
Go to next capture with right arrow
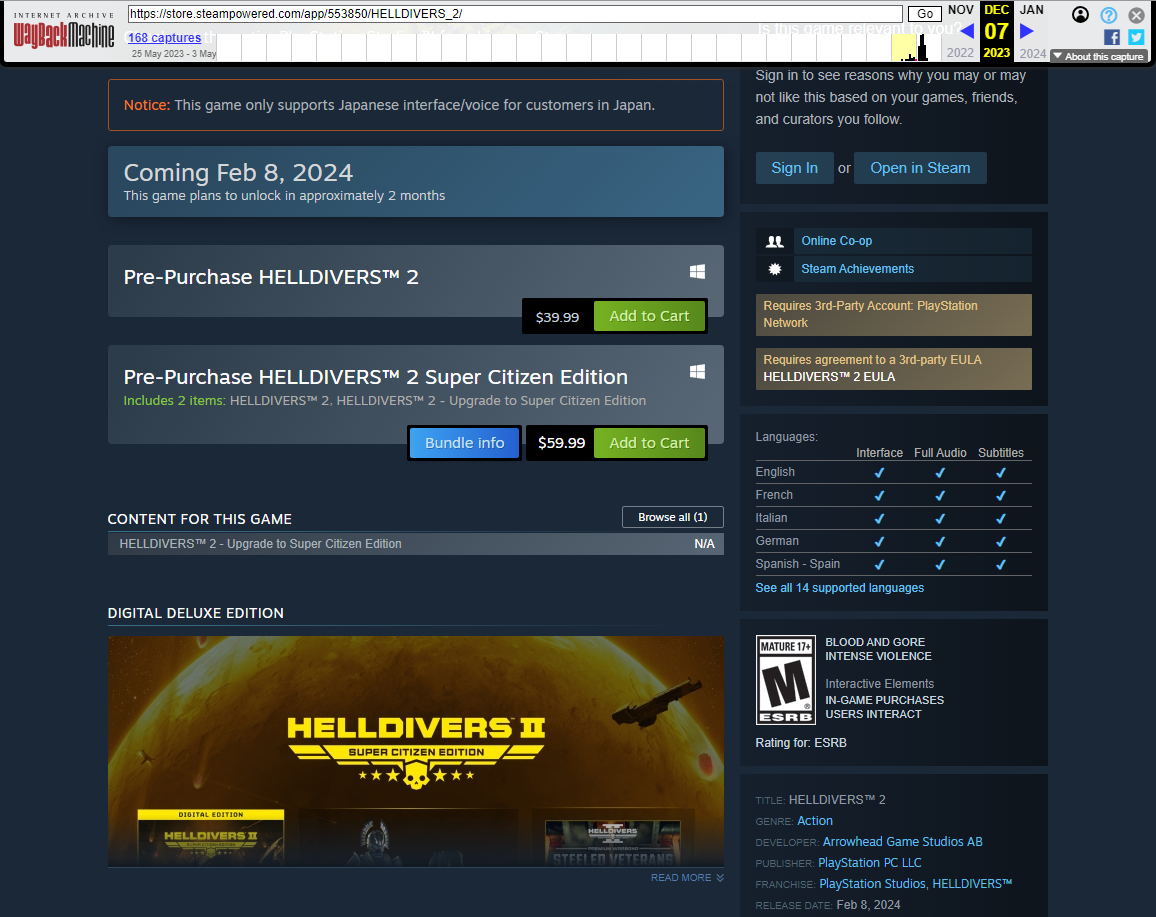1026,31
